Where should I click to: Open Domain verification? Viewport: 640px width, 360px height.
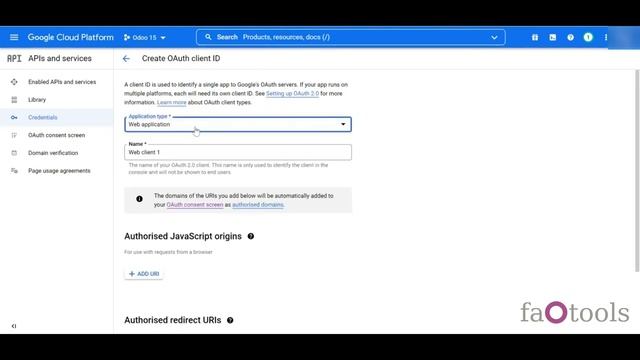tap(53, 153)
